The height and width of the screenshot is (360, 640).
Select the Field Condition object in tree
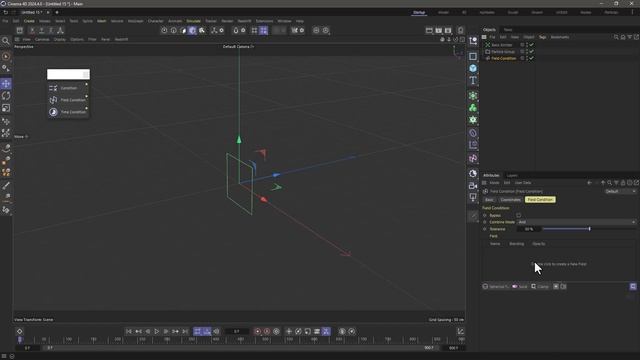504,58
